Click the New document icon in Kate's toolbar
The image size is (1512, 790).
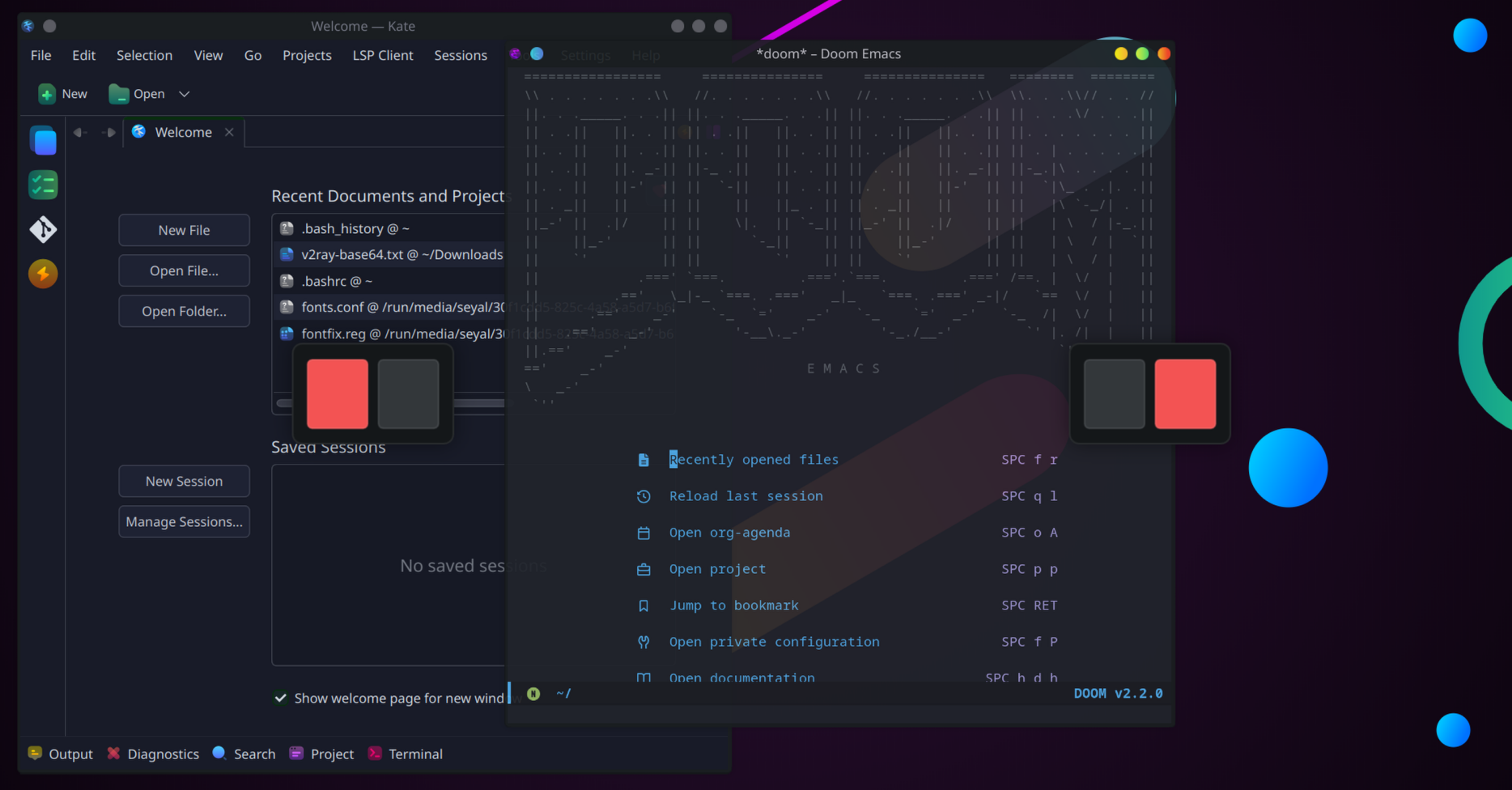click(x=47, y=94)
